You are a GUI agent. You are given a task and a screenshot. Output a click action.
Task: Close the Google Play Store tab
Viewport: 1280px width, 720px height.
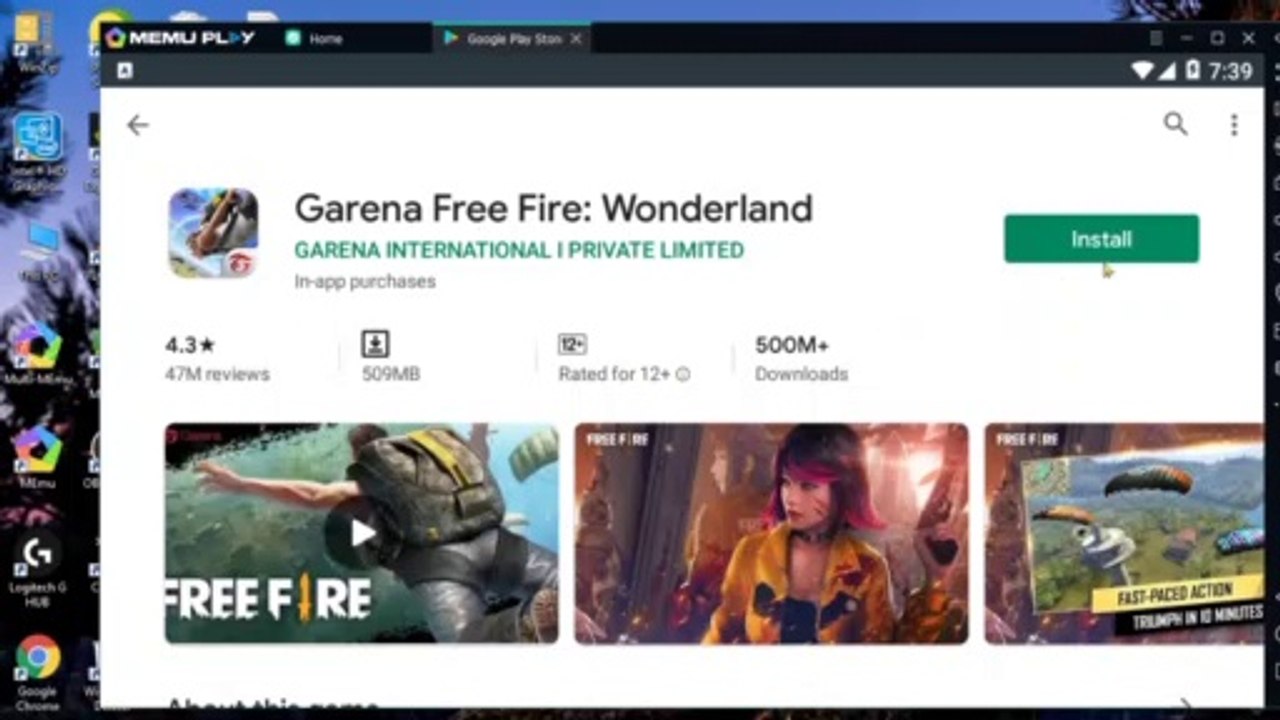click(574, 39)
